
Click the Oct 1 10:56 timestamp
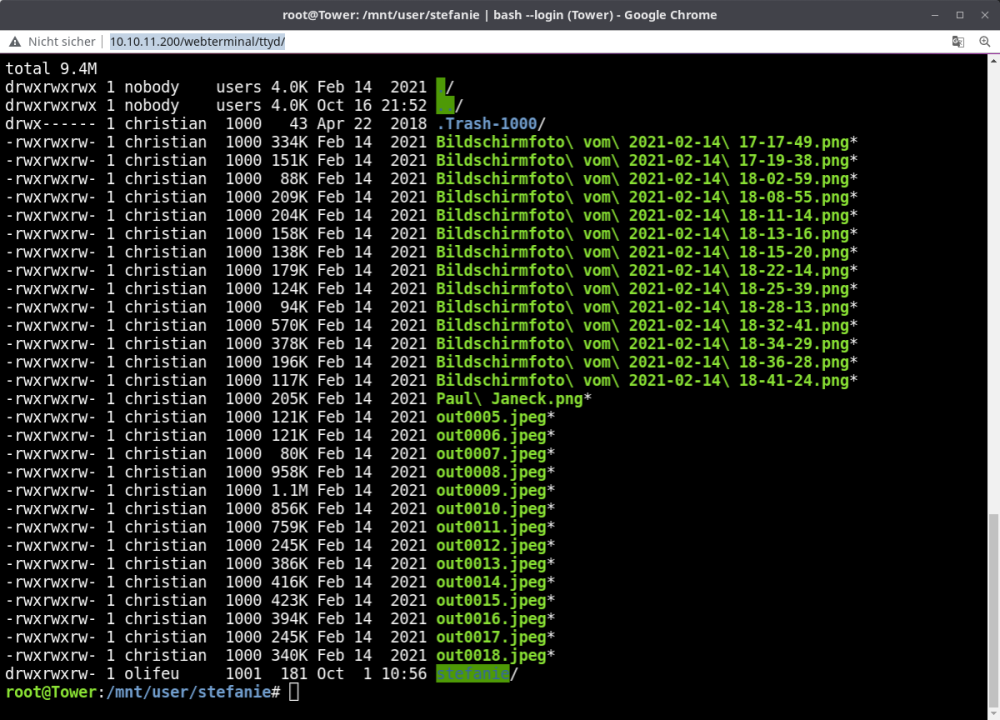372,673
